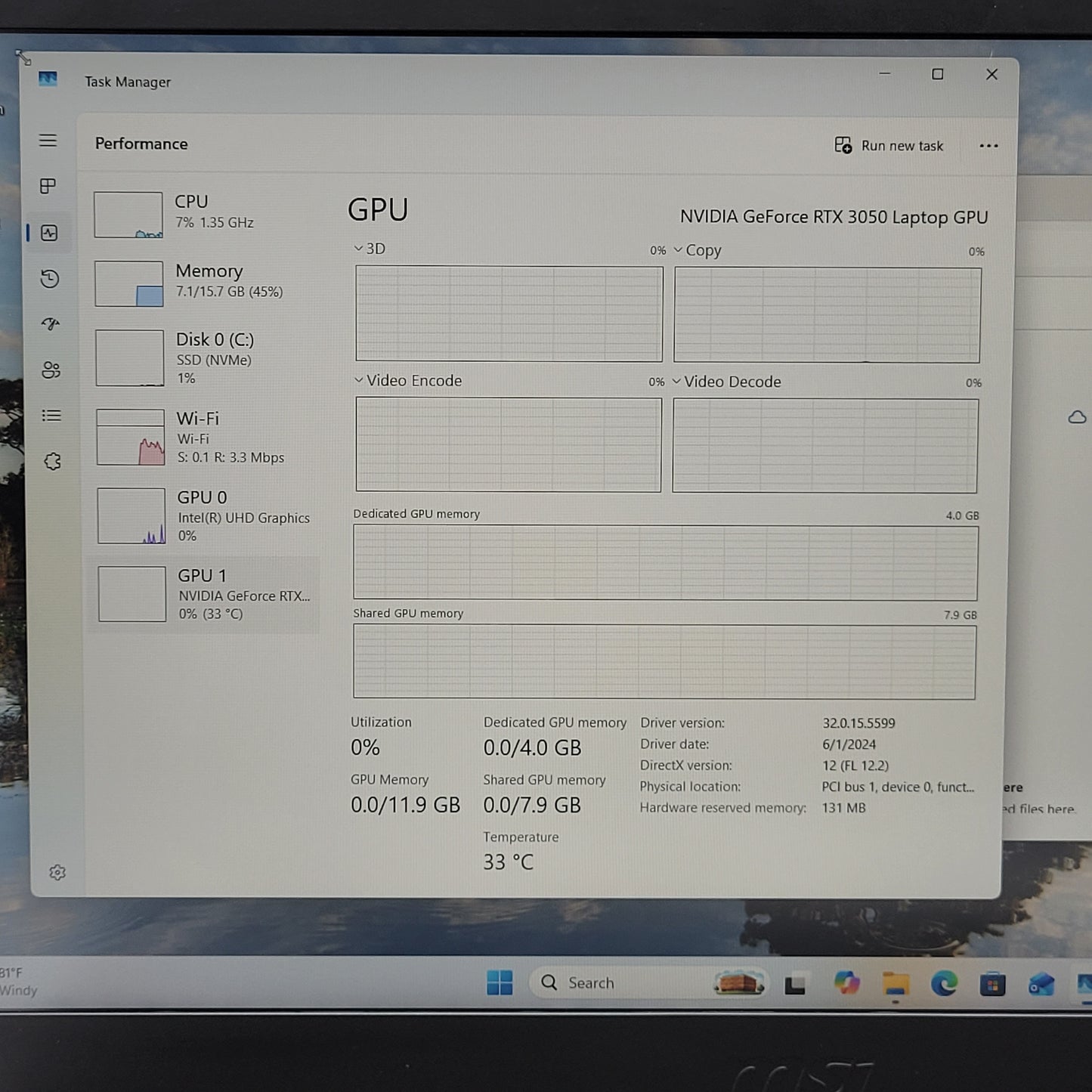
Task: Click the Dedicated GPU memory graph
Action: click(666, 563)
